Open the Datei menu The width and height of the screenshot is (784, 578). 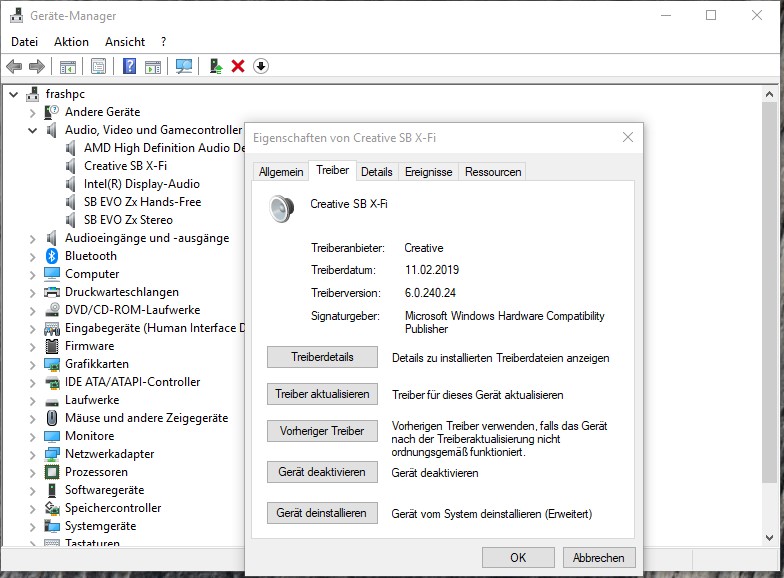tap(24, 42)
